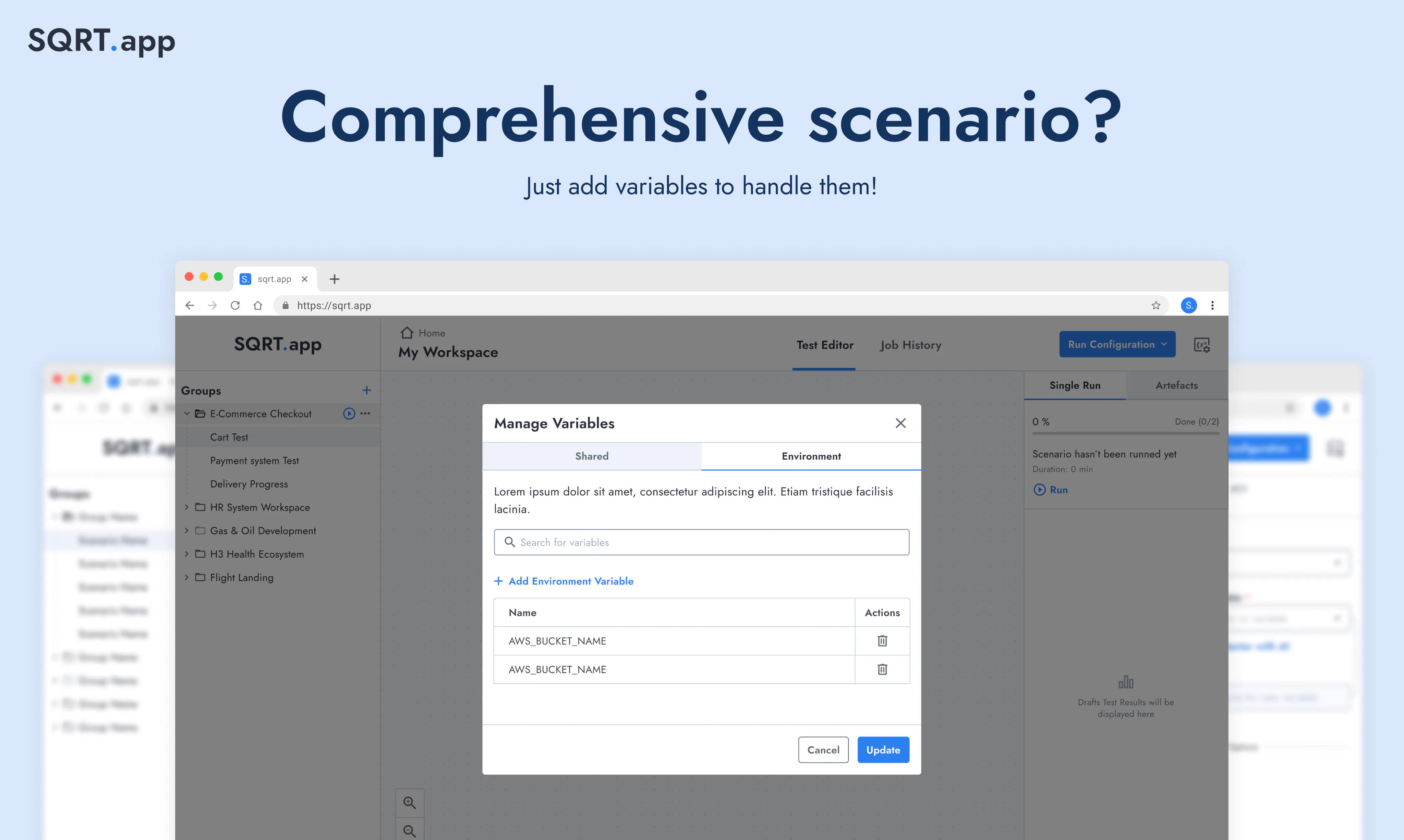Click the browser back arrow

point(190,306)
